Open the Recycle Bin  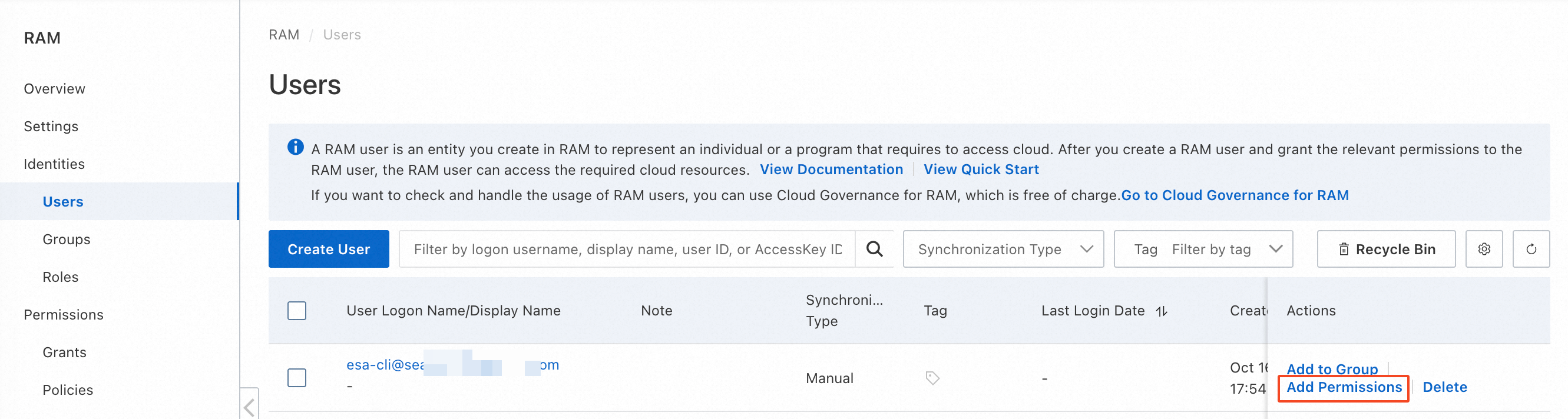coord(1385,249)
